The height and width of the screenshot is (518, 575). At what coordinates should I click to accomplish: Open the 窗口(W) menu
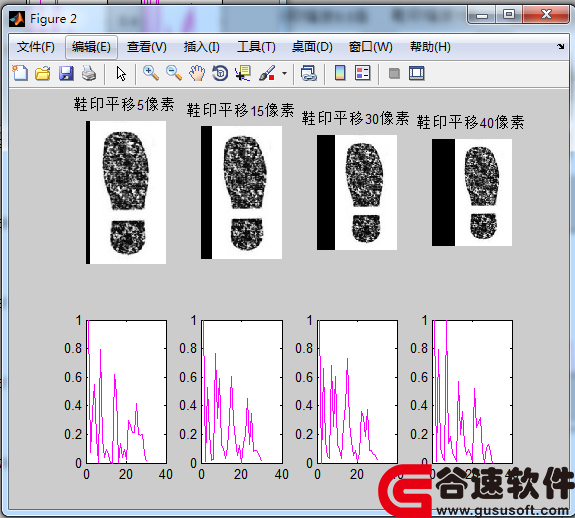coord(371,47)
